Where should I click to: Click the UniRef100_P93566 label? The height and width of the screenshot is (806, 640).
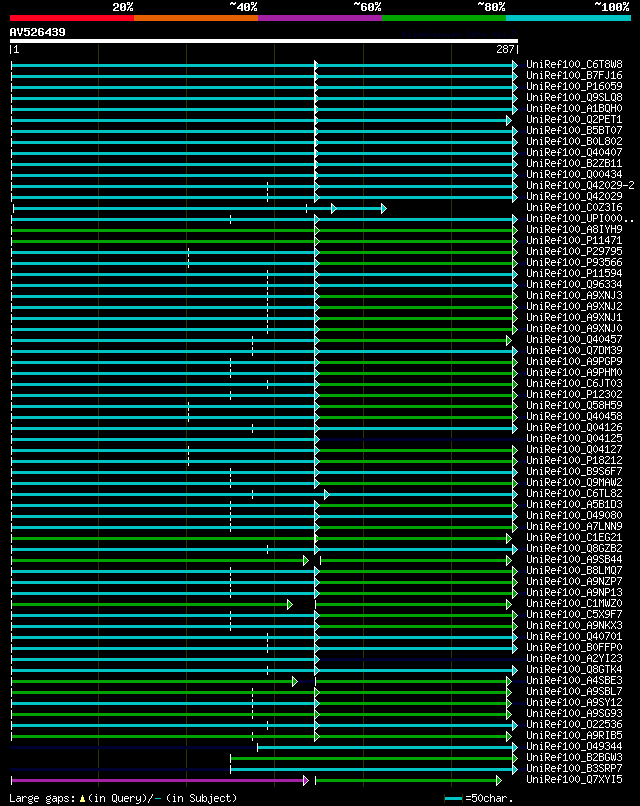coord(574,263)
